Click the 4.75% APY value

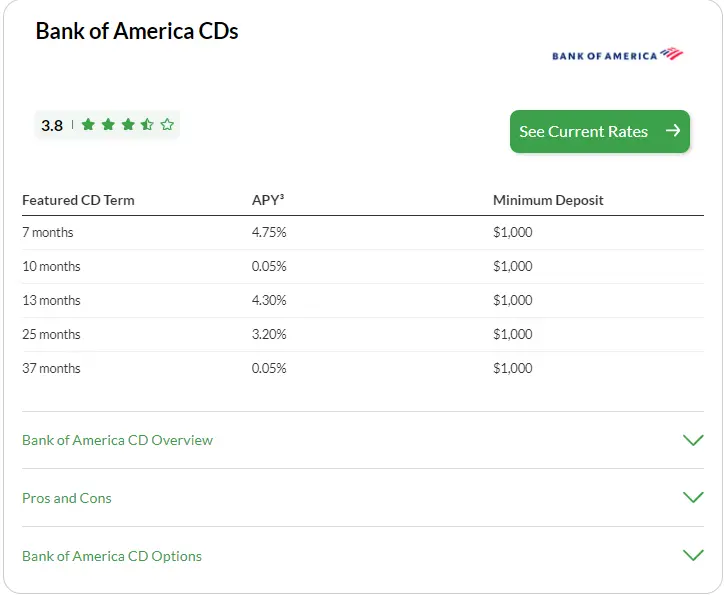(x=269, y=232)
